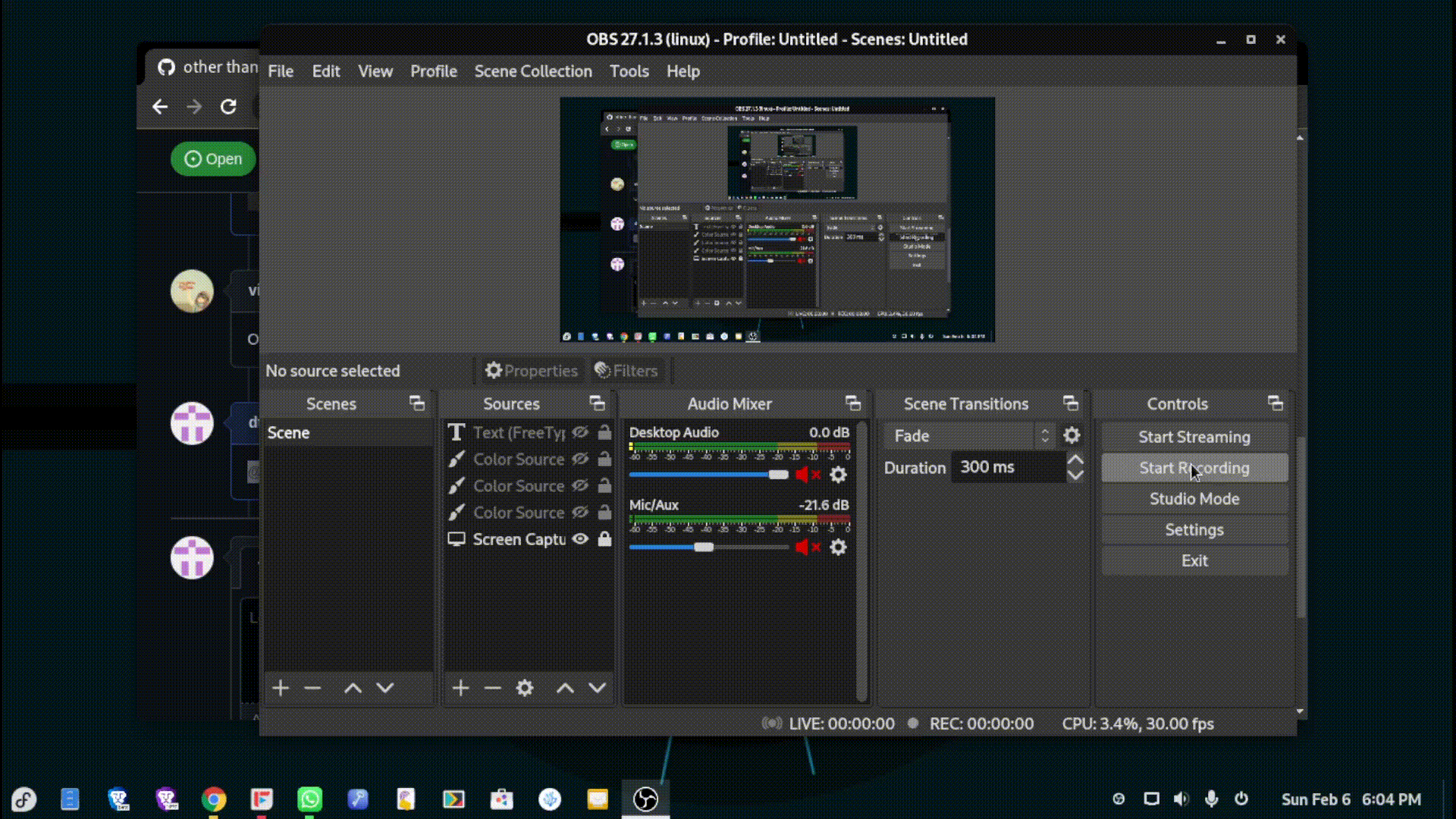Decrease the transition duration with the down arrow
The image size is (1456, 819).
click(1075, 475)
